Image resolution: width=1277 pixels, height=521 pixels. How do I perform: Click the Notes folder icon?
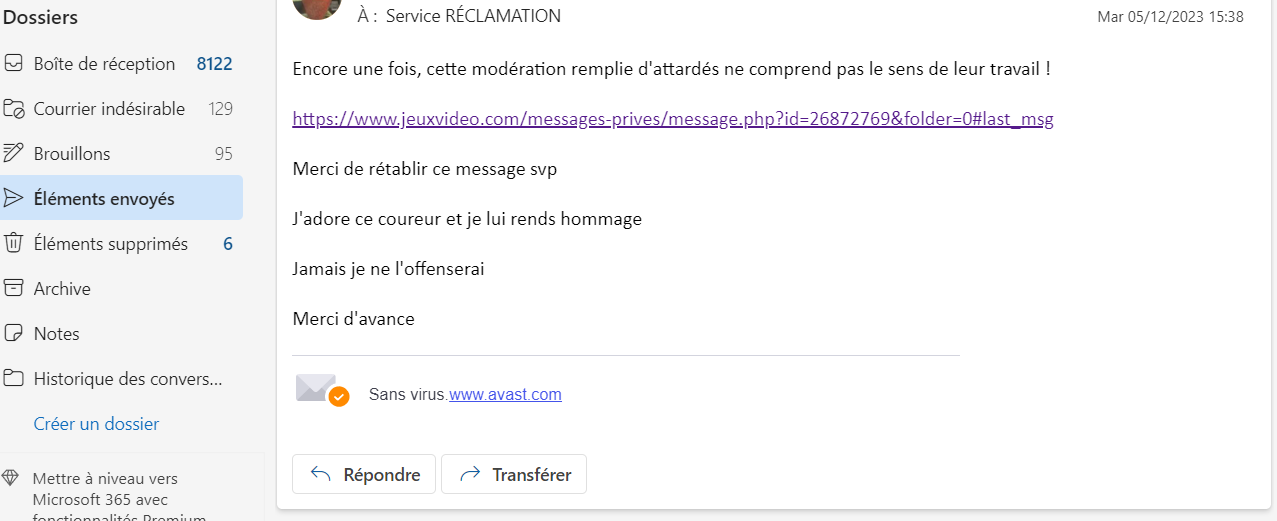tap(14, 334)
